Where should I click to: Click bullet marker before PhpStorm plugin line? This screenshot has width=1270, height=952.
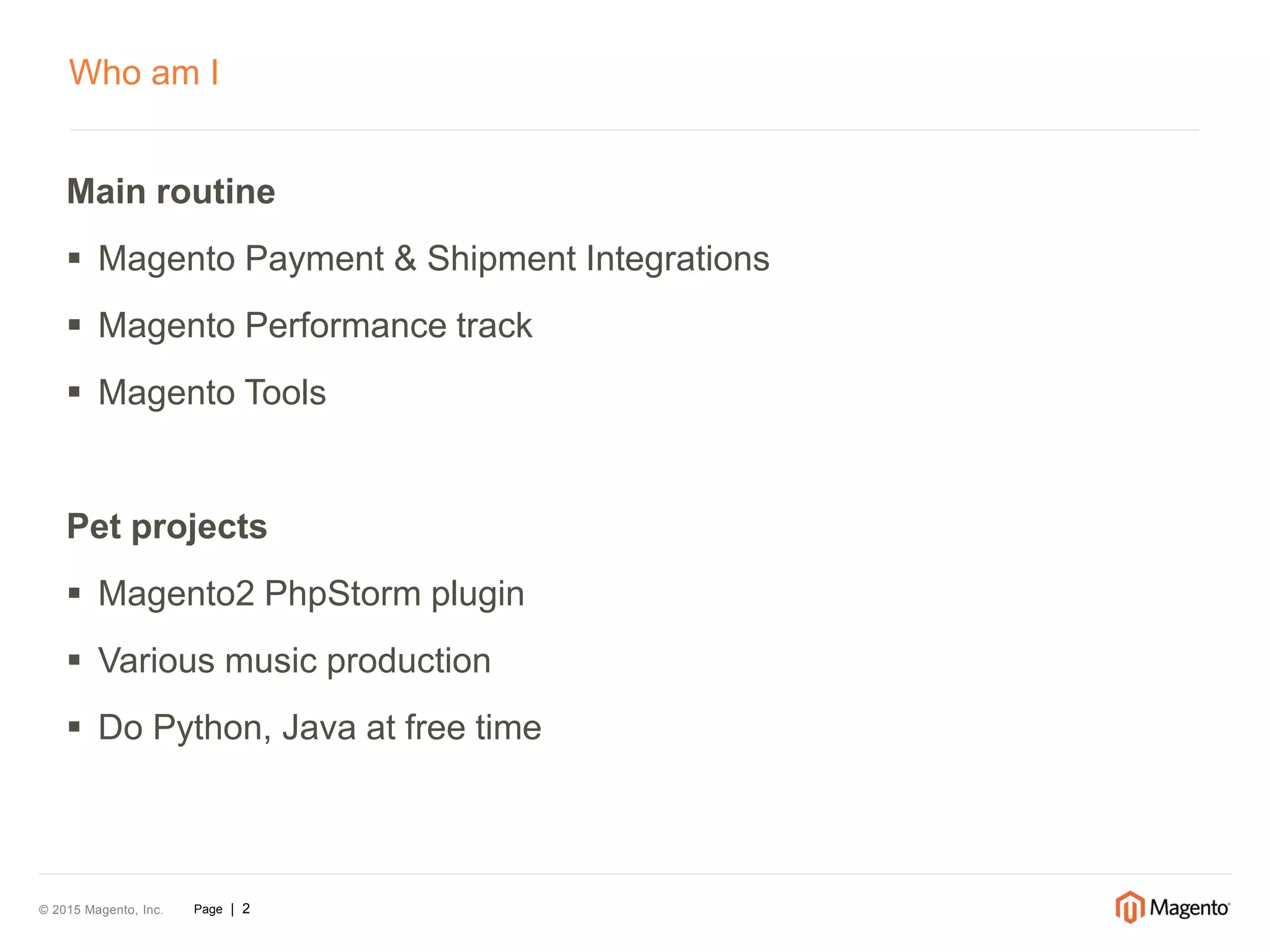[x=74, y=593]
